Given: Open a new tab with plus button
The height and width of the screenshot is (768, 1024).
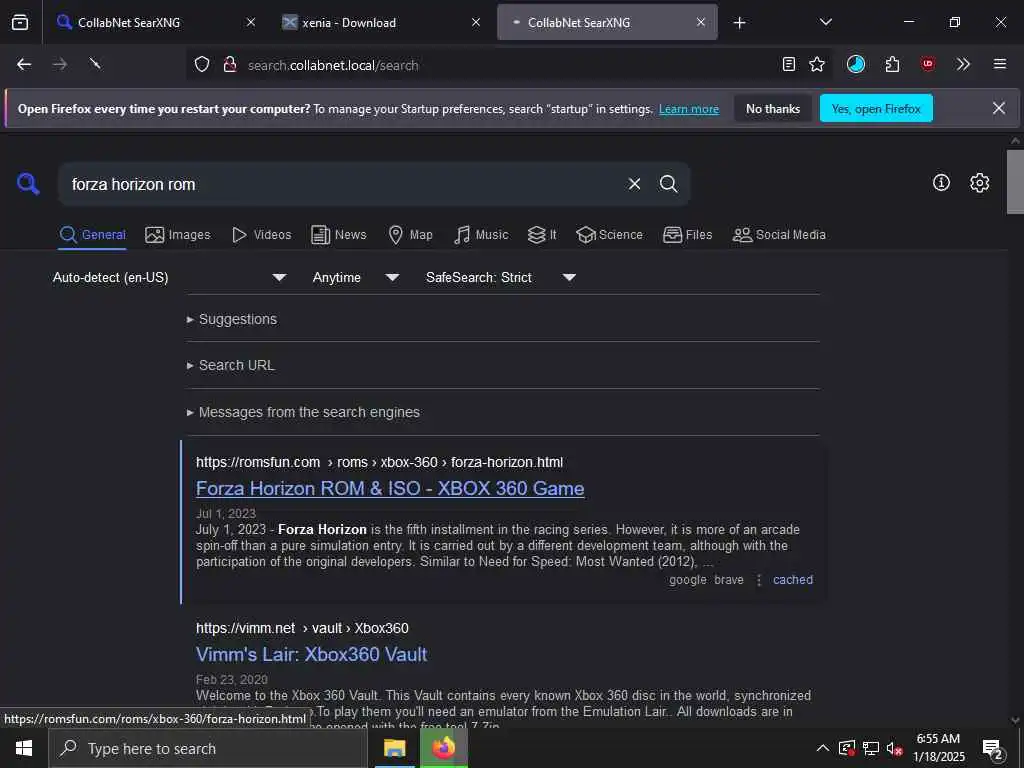Looking at the screenshot, I should [739, 23].
